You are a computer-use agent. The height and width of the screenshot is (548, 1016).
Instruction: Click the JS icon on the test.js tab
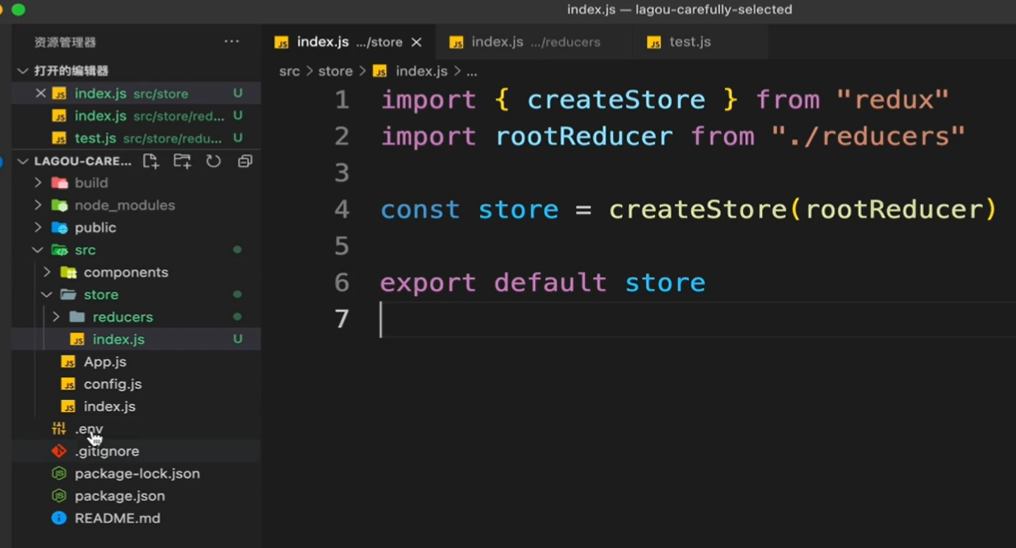[x=654, y=42]
